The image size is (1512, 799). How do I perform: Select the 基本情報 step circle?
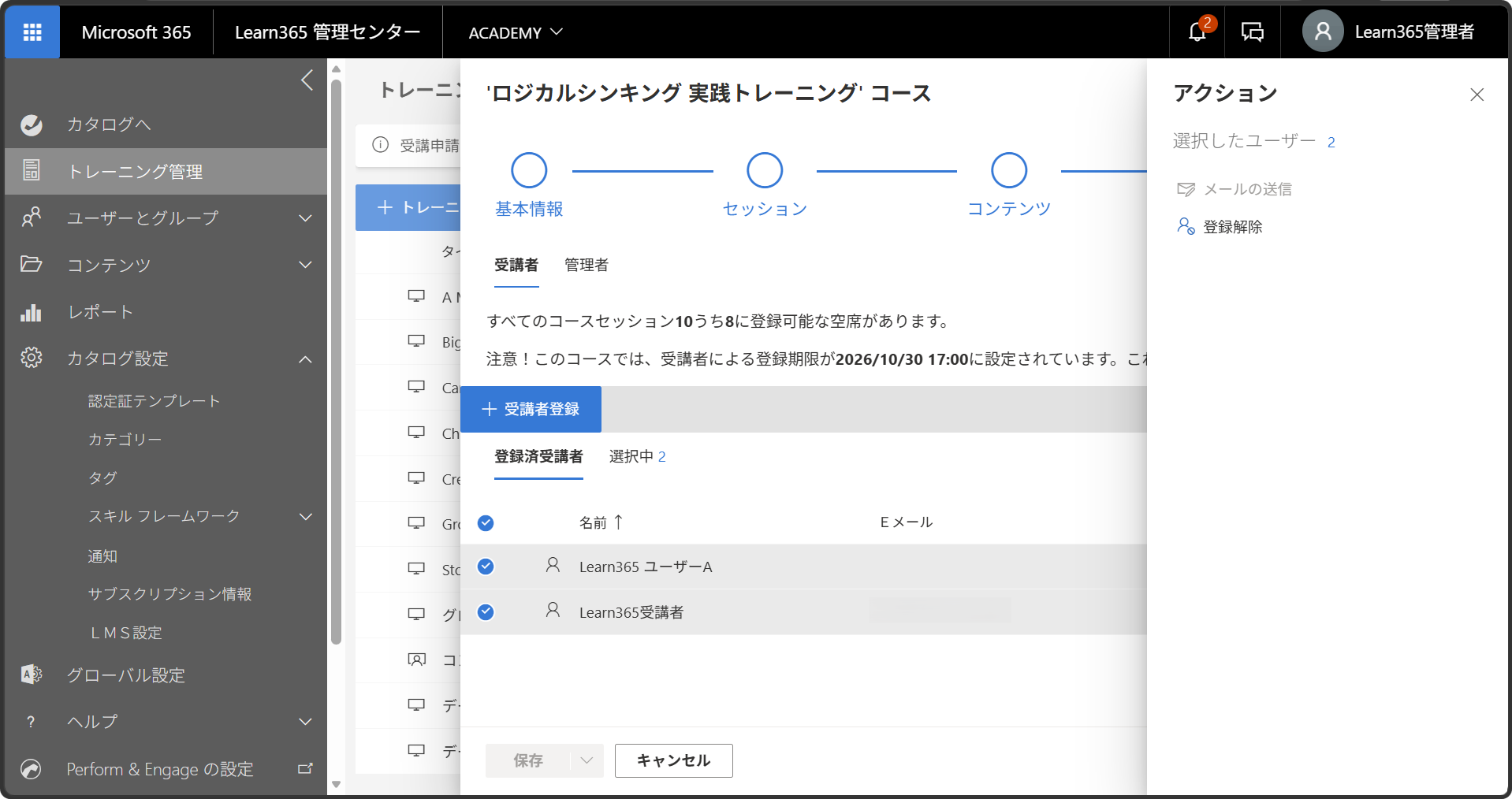tap(529, 170)
